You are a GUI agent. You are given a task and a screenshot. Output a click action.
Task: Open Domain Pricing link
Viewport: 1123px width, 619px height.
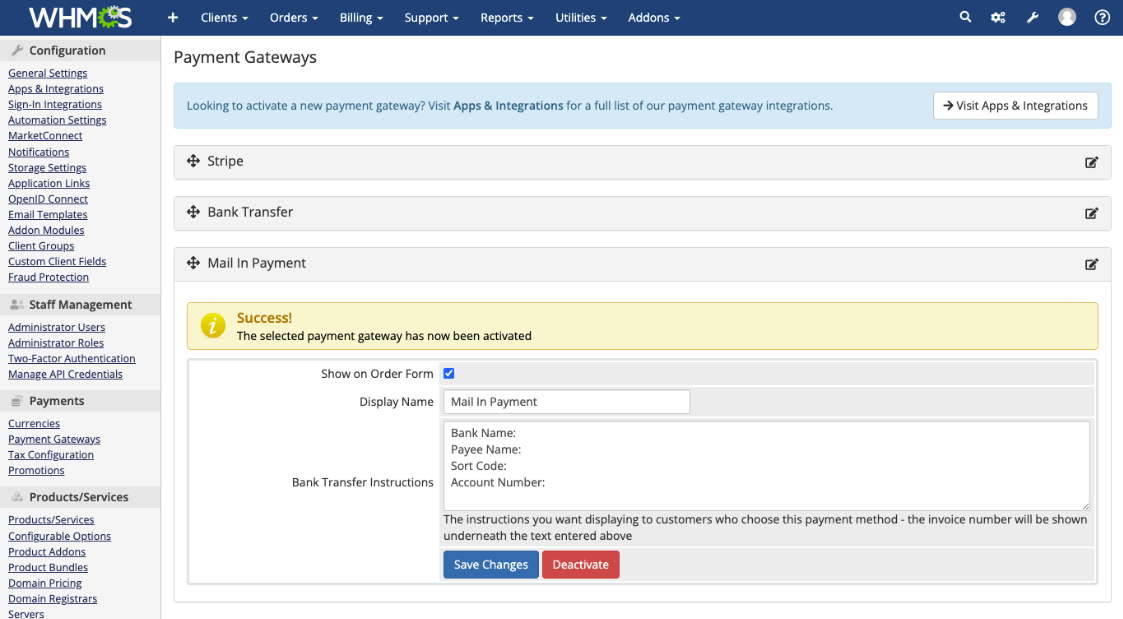click(x=44, y=583)
